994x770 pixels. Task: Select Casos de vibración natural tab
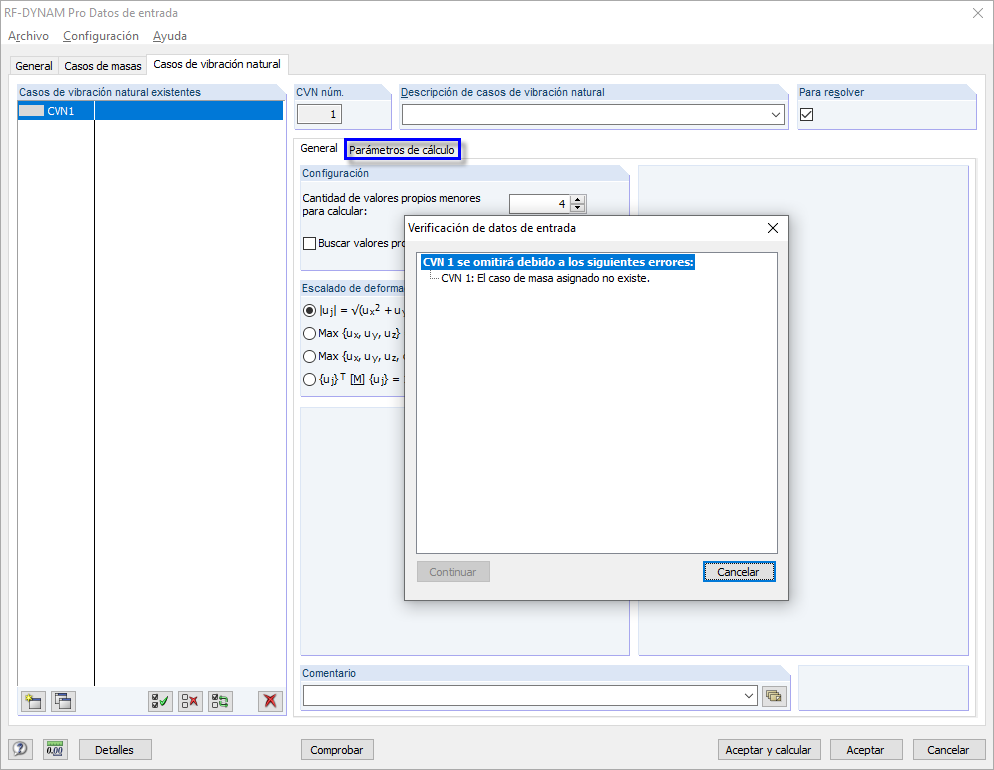[x=217, y=64]
